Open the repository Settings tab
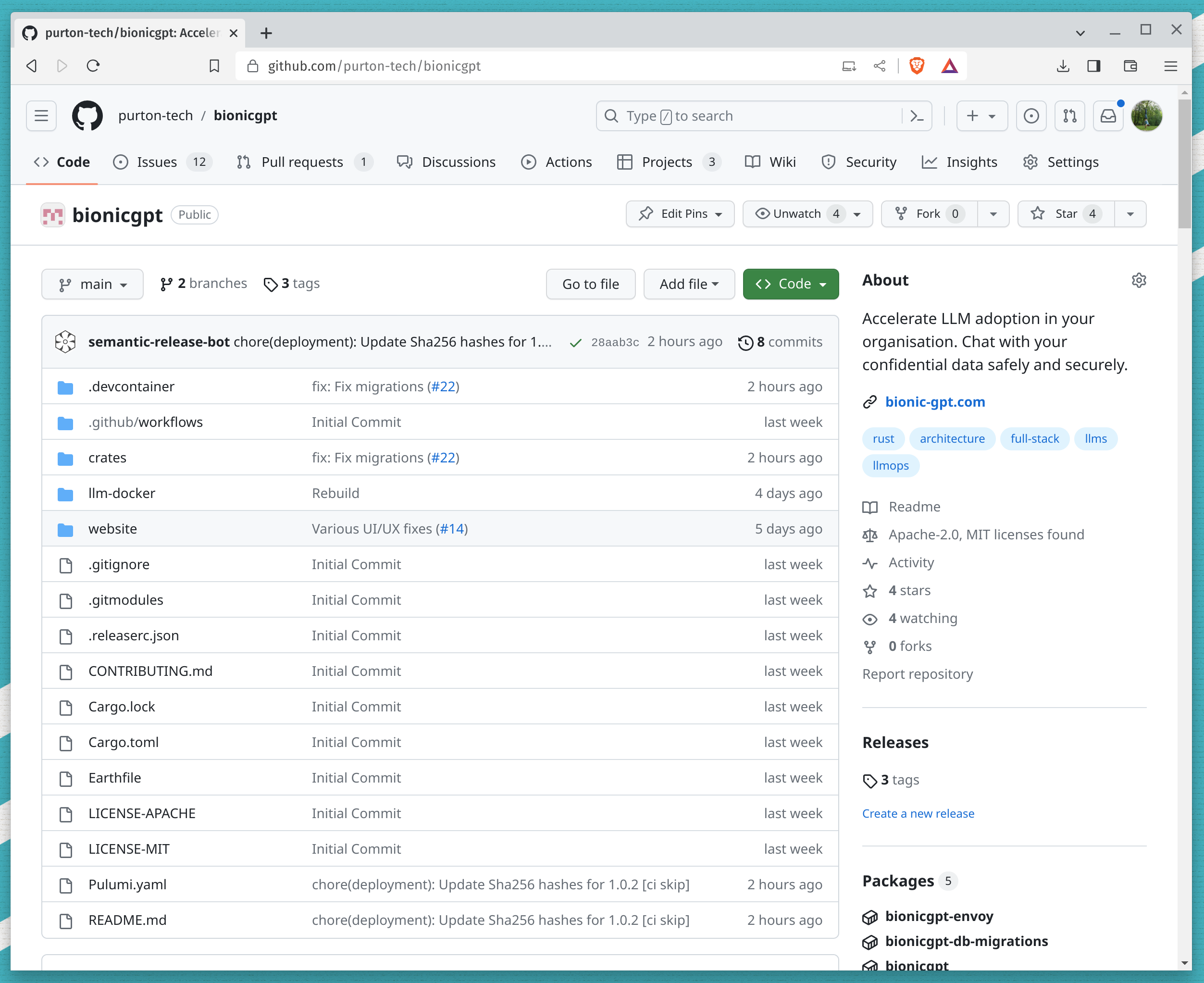This screenshot has width=1204, height=983. [x=1073, y=162]
